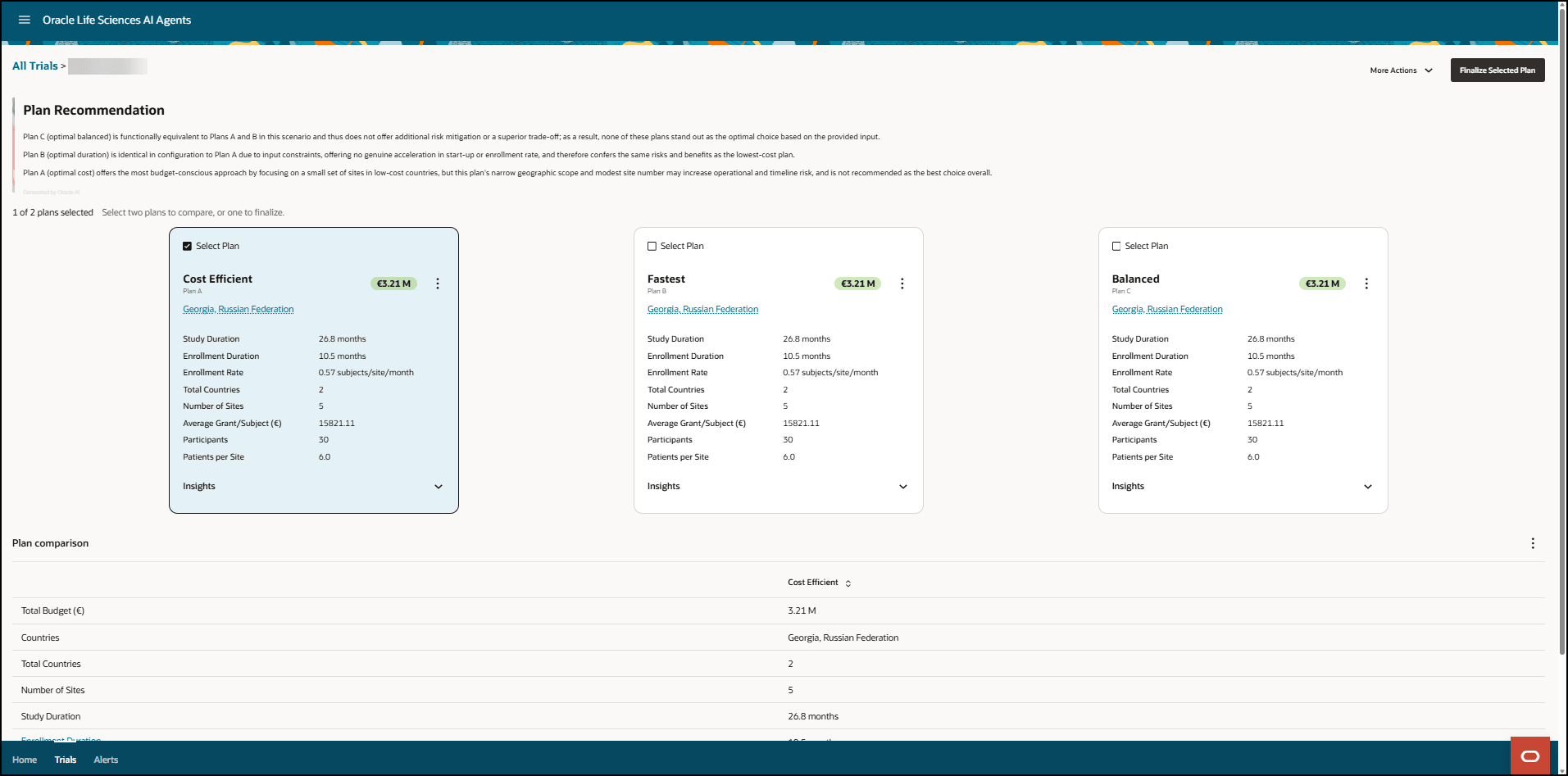Viewport: 1568px width, 776px height.
Task: Select the Fastest plan title
Action: pos(666,279)
